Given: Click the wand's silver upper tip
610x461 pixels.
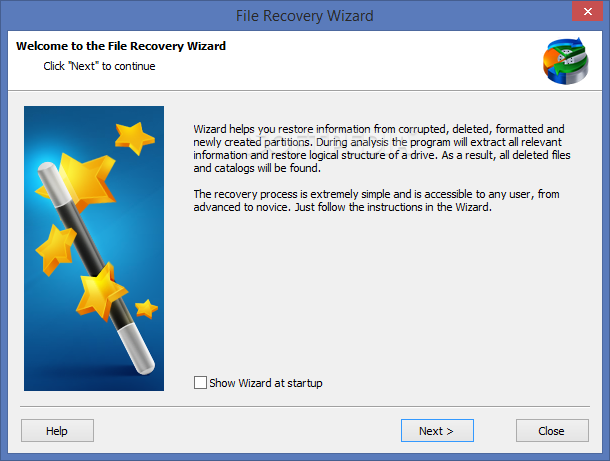Looking at the screenshot, I should click(50, 180).
